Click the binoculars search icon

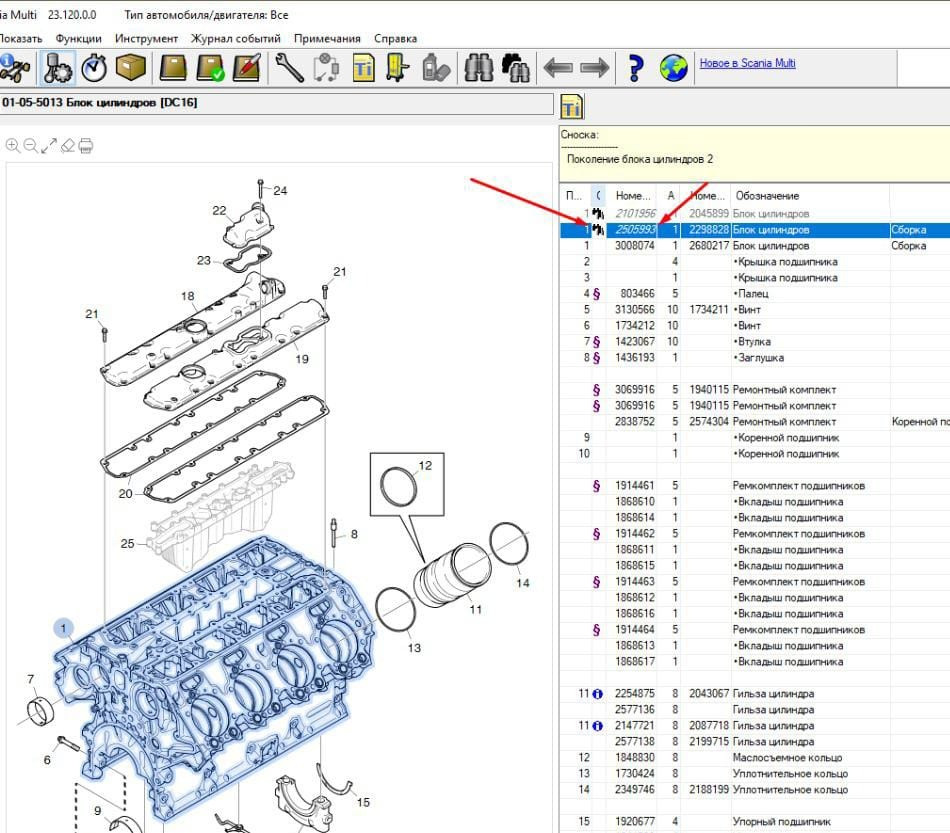click(x=480, y=68)
